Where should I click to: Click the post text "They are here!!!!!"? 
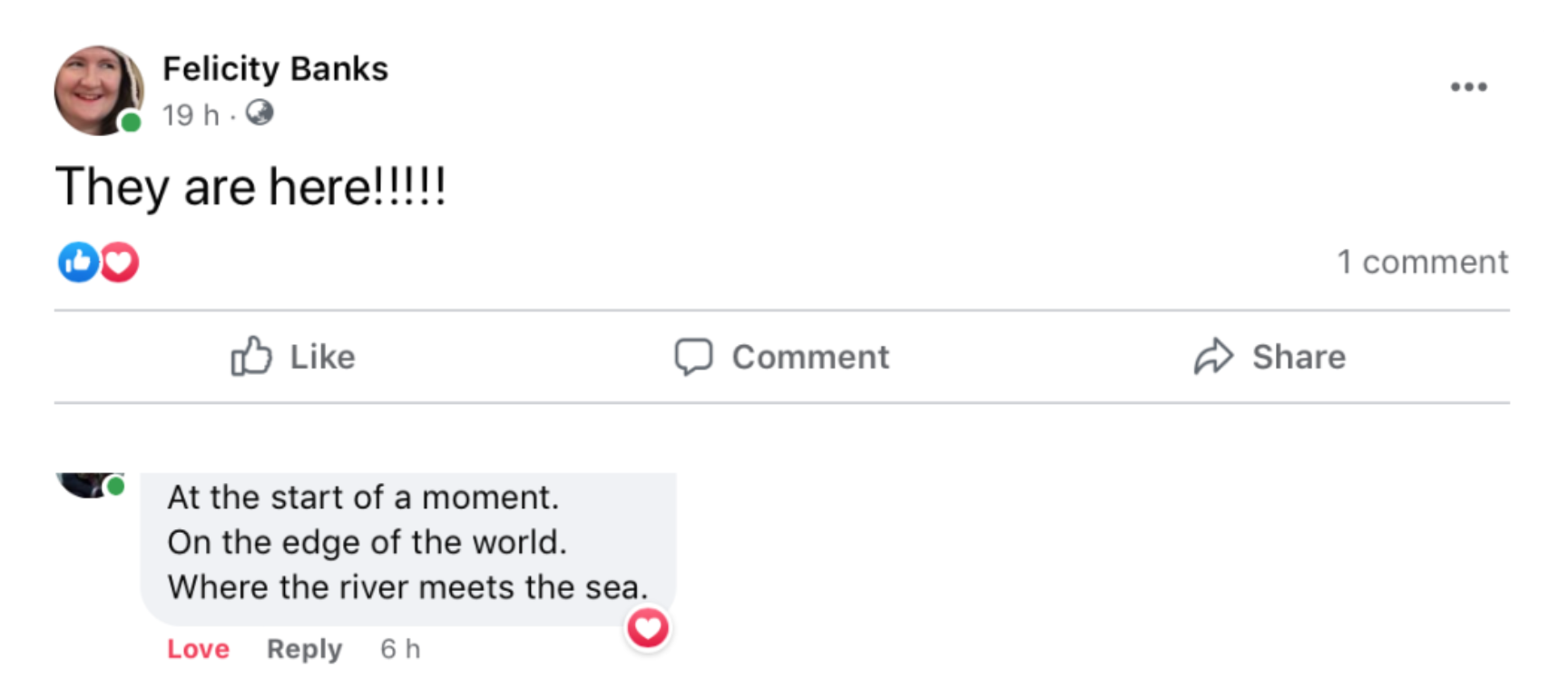250,188
